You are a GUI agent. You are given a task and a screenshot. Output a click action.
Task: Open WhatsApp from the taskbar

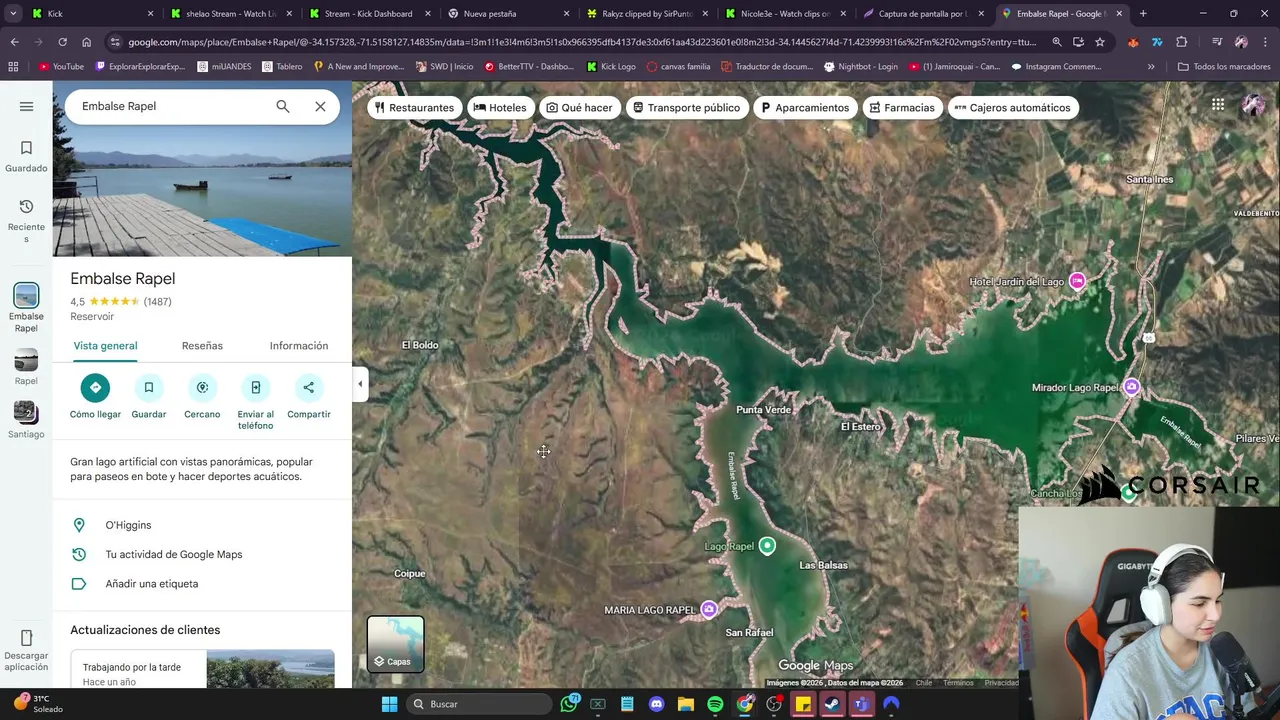[569, 704]
